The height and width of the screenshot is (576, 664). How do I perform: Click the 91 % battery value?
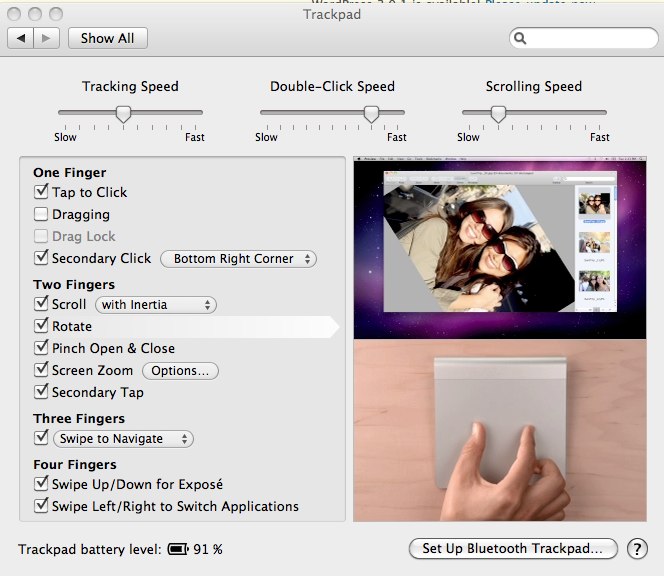pyautogui.click(x=208, y=549)
